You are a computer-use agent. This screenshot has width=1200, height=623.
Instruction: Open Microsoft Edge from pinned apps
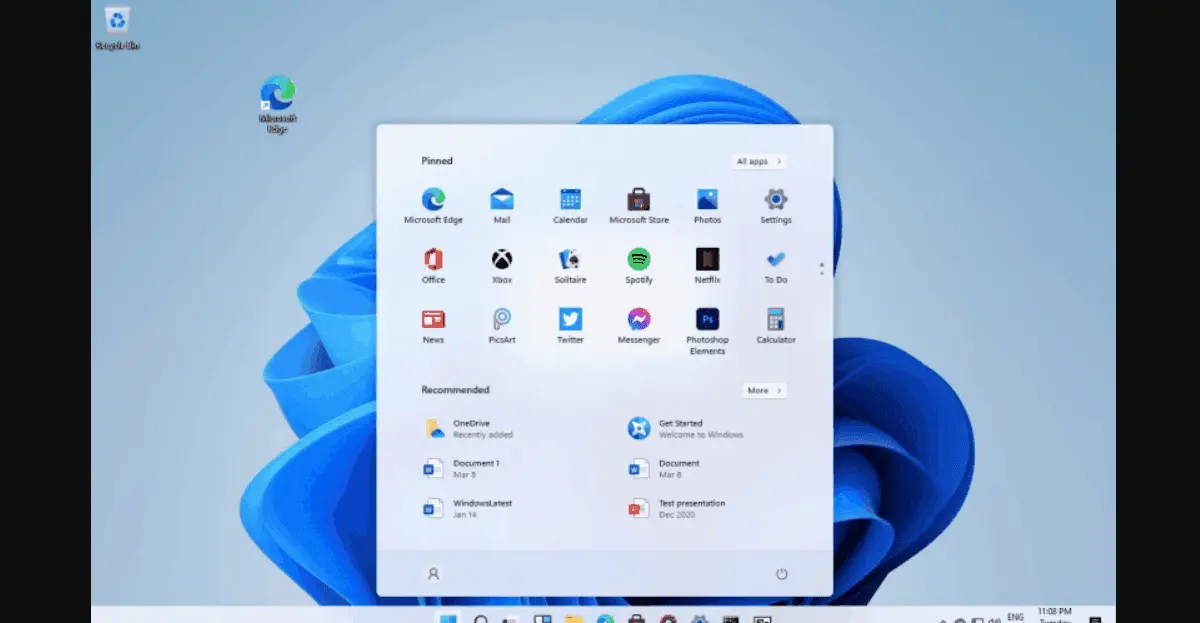433,205
